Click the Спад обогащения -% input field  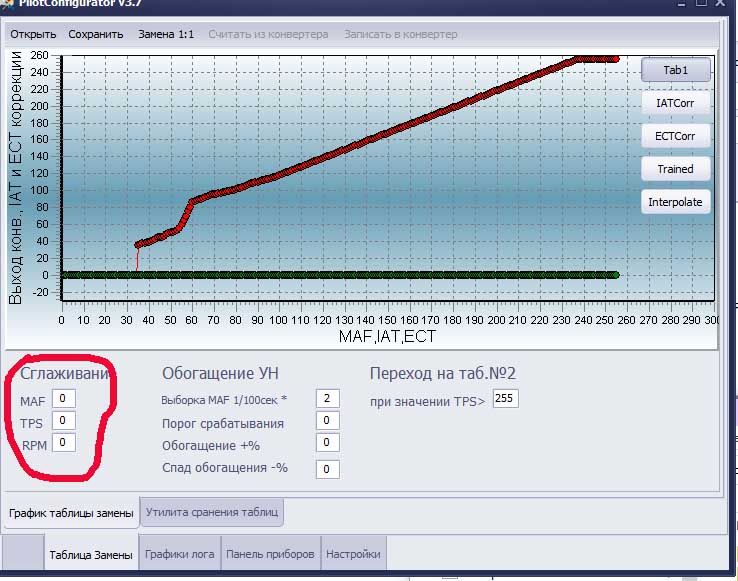328,469
